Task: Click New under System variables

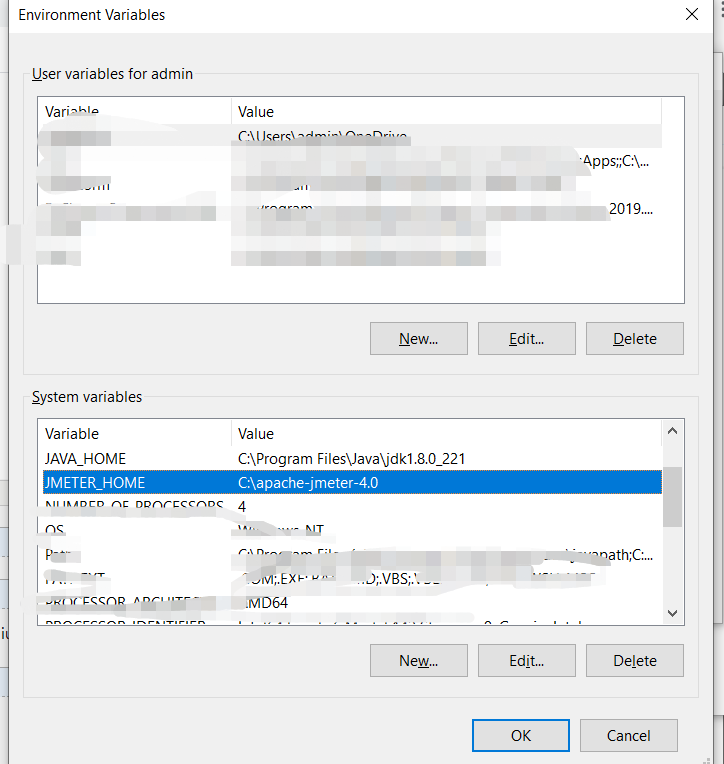Action: (419, 660)
